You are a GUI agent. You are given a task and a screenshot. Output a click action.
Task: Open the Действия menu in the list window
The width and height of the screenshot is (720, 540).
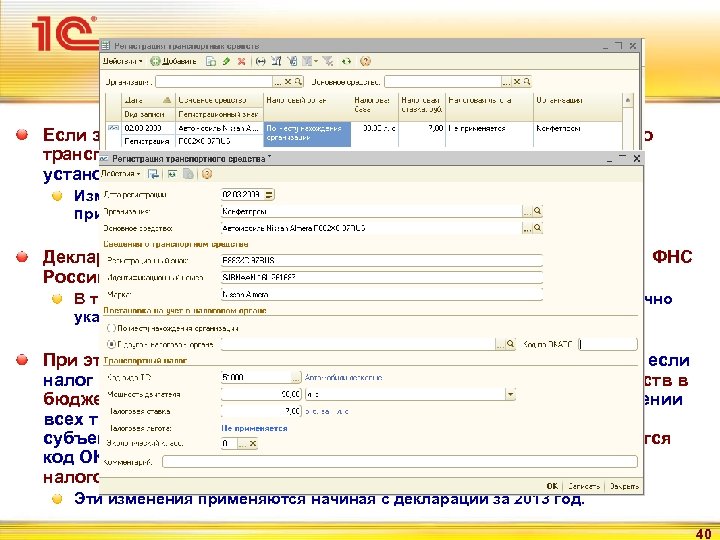click(x=122, y=61)
